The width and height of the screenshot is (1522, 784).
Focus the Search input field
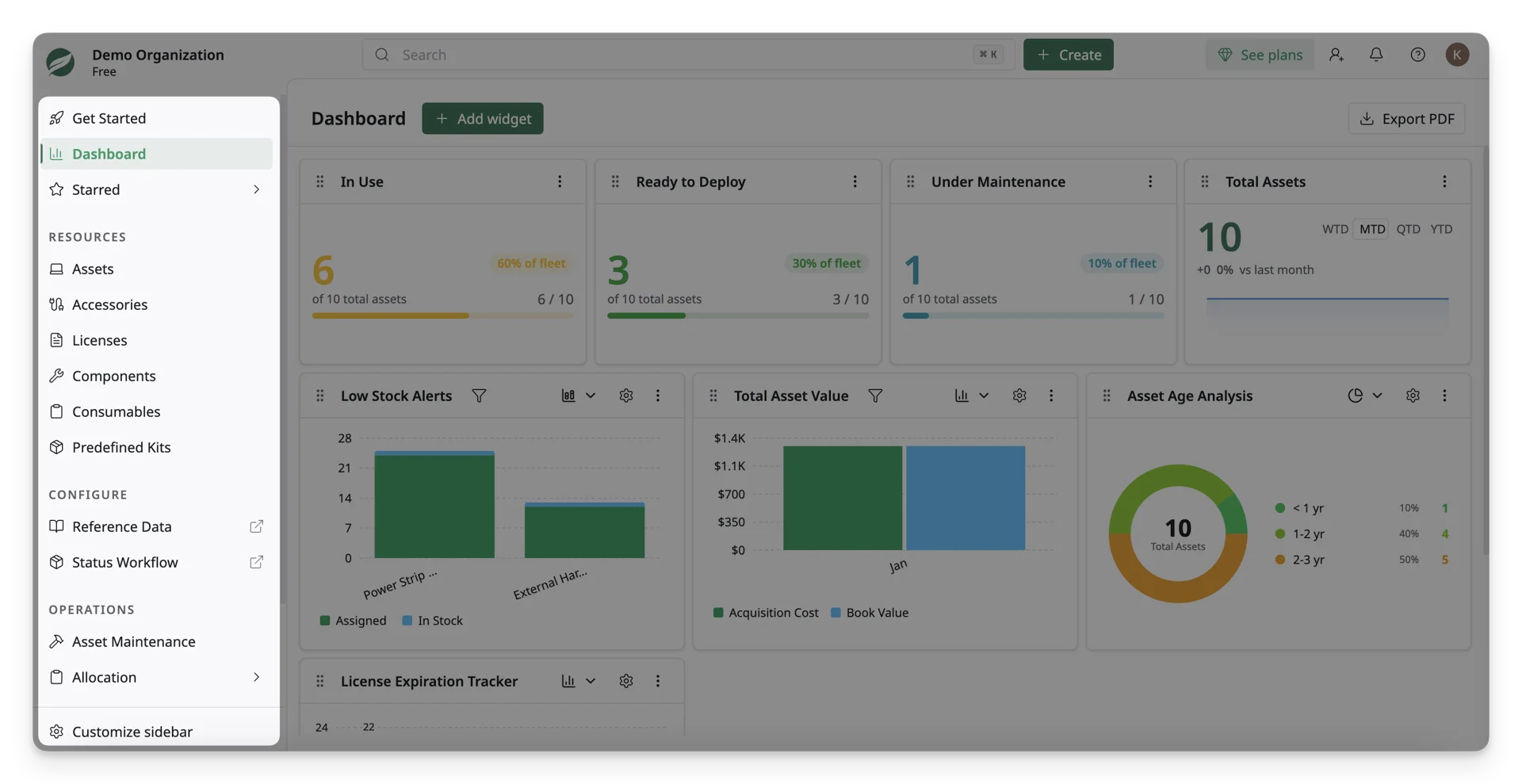click(x=688, y=55)
